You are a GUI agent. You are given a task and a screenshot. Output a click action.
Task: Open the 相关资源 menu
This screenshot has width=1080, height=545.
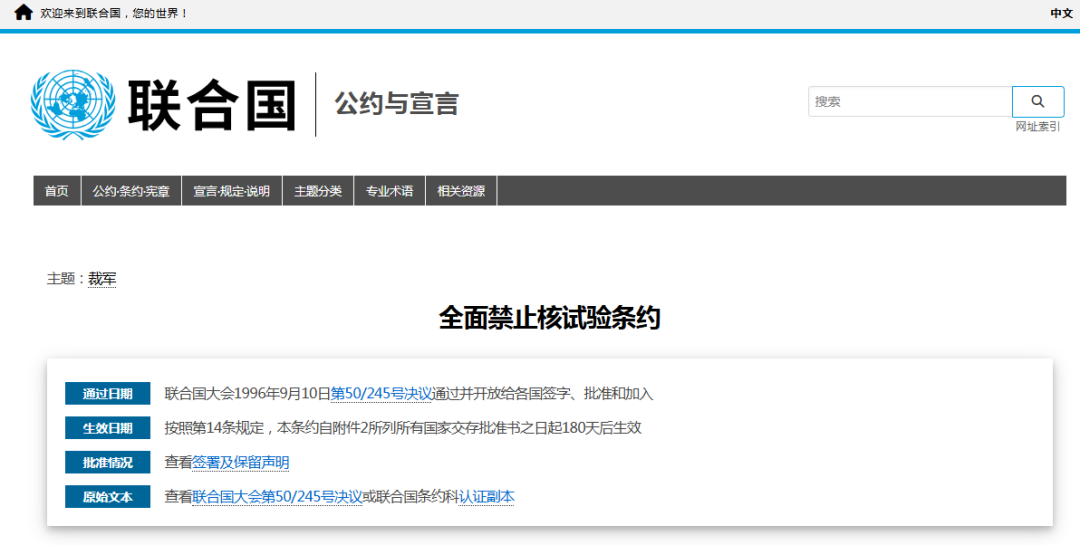click(461, 191)
